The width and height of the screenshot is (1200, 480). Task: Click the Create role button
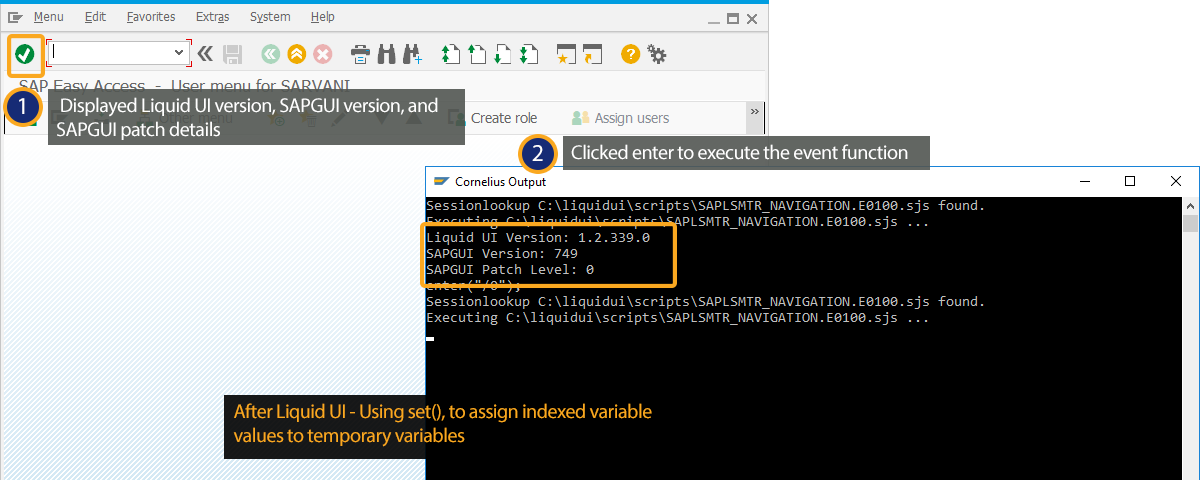click(x=493, y=118)
